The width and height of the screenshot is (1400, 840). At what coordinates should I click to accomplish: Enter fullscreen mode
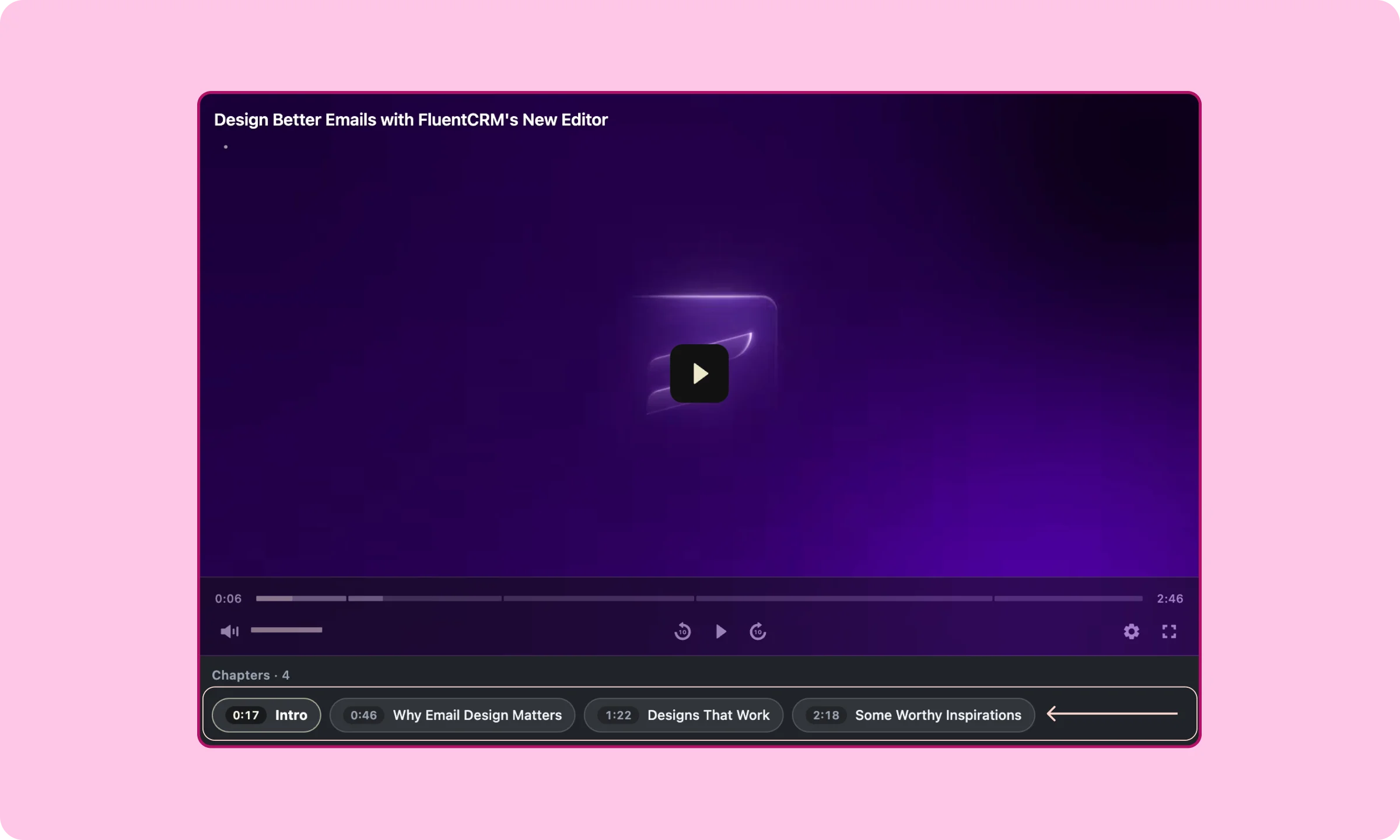1169,631
